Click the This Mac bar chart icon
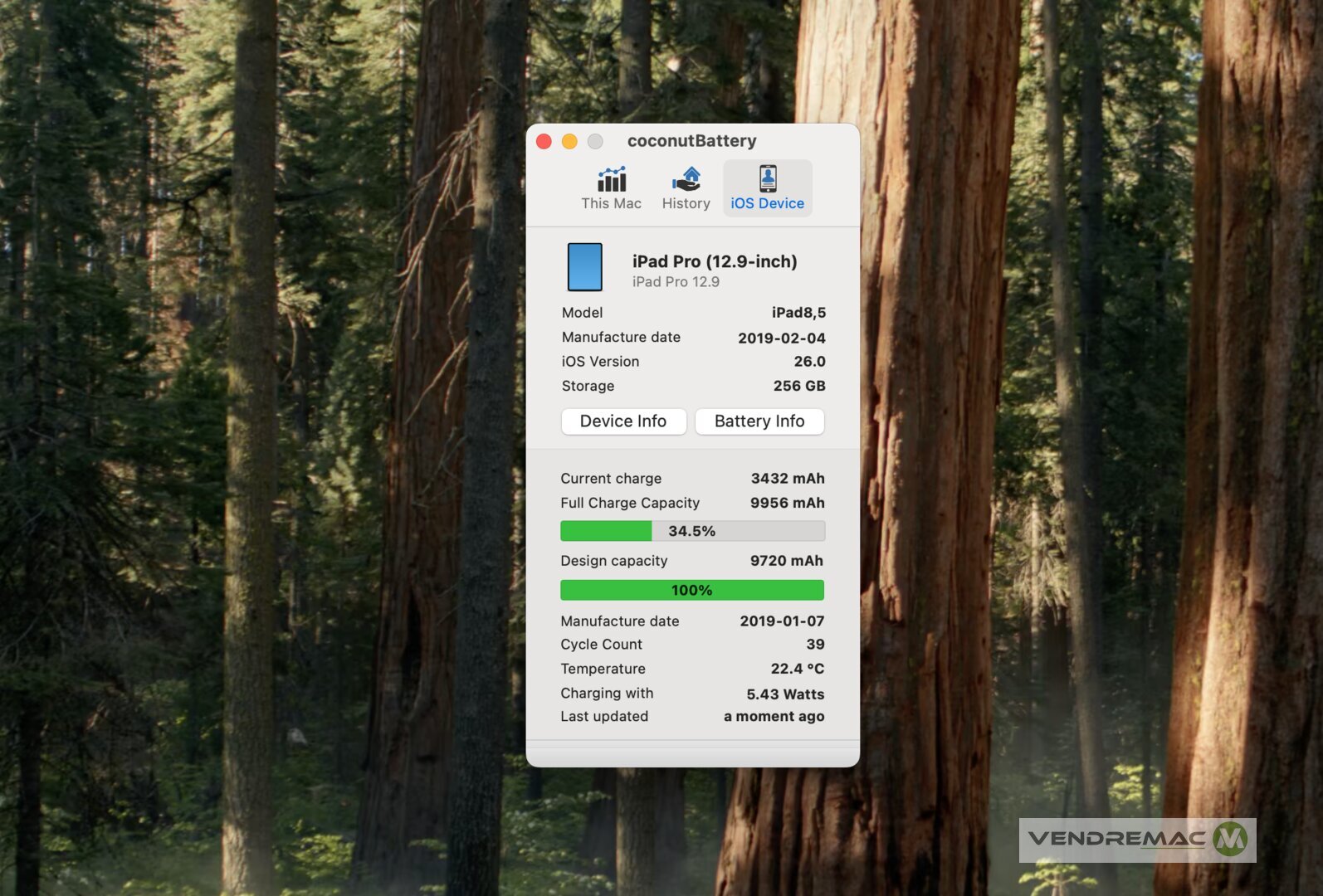The image size is (1323, 896). pyautogui.click(x=612, y=179)
